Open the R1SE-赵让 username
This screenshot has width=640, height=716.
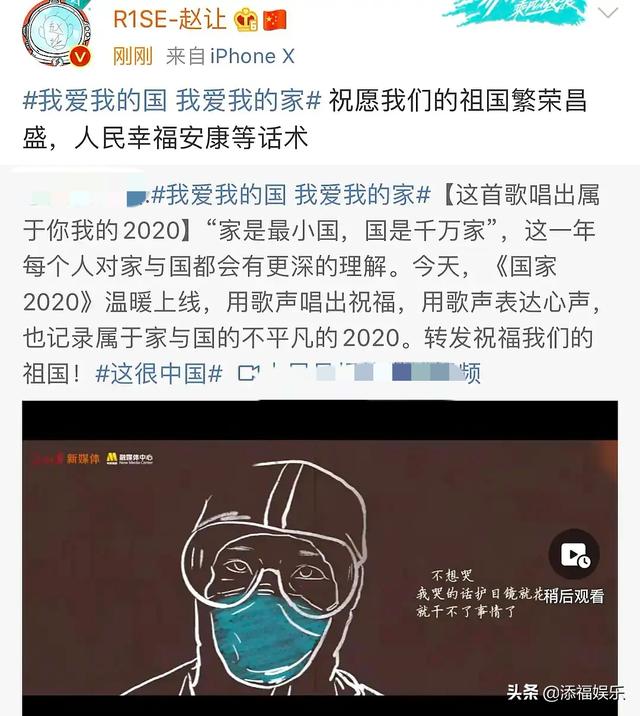(x=170, y=20)
